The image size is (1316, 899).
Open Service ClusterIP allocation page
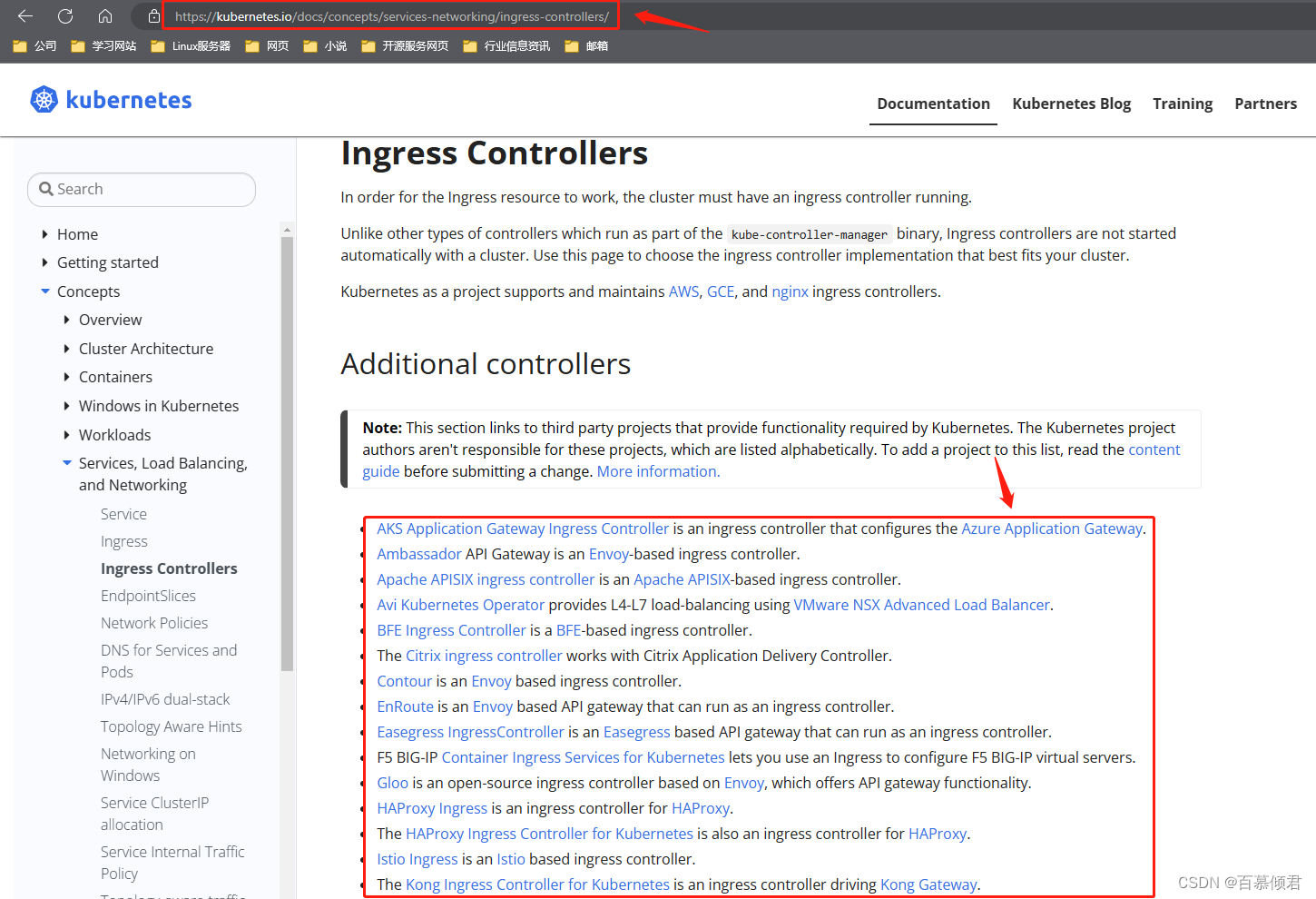pos(154,814)
